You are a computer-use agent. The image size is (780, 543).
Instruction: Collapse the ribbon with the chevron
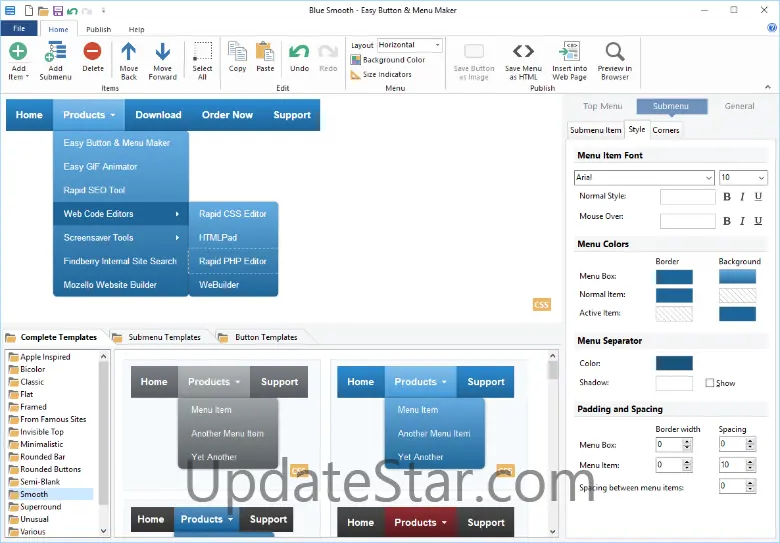point(768,87)
